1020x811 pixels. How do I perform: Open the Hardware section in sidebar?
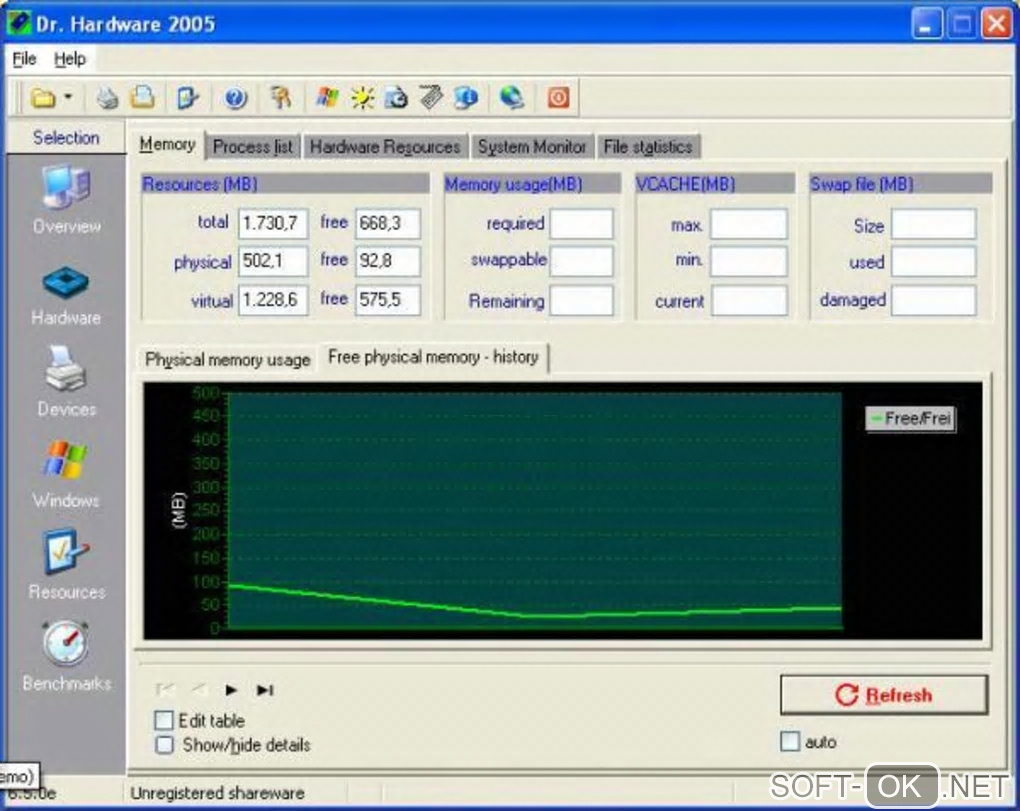click(x=66, y=297)
